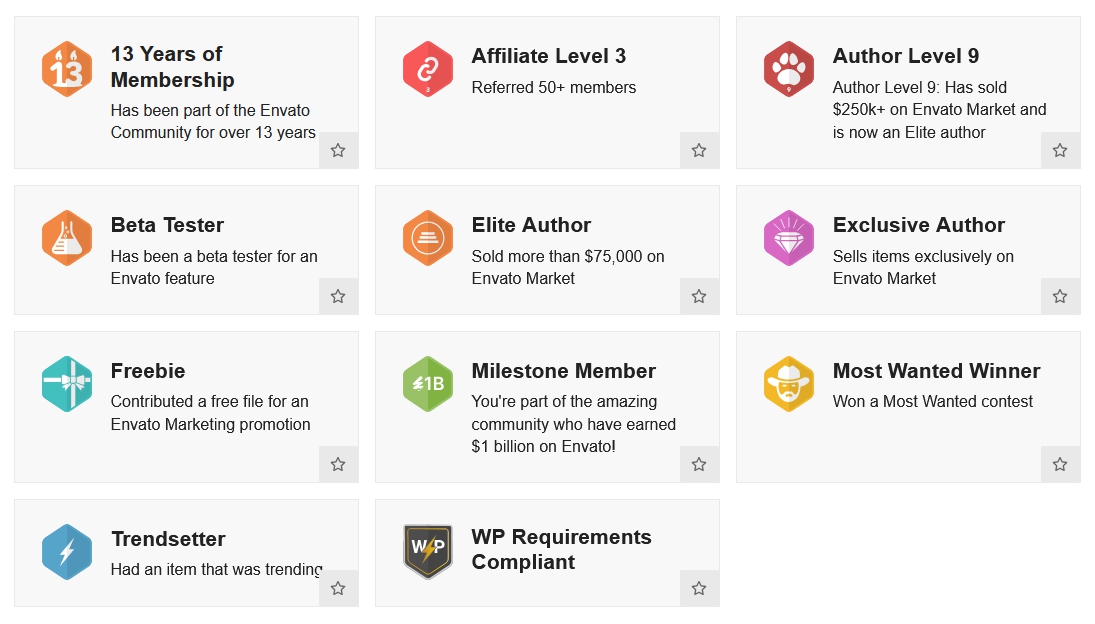The width and height of the screenshot is (1095, 624).
Task: Click the Most Wanted Winner cowboy icon
Action: coord(789,384)
